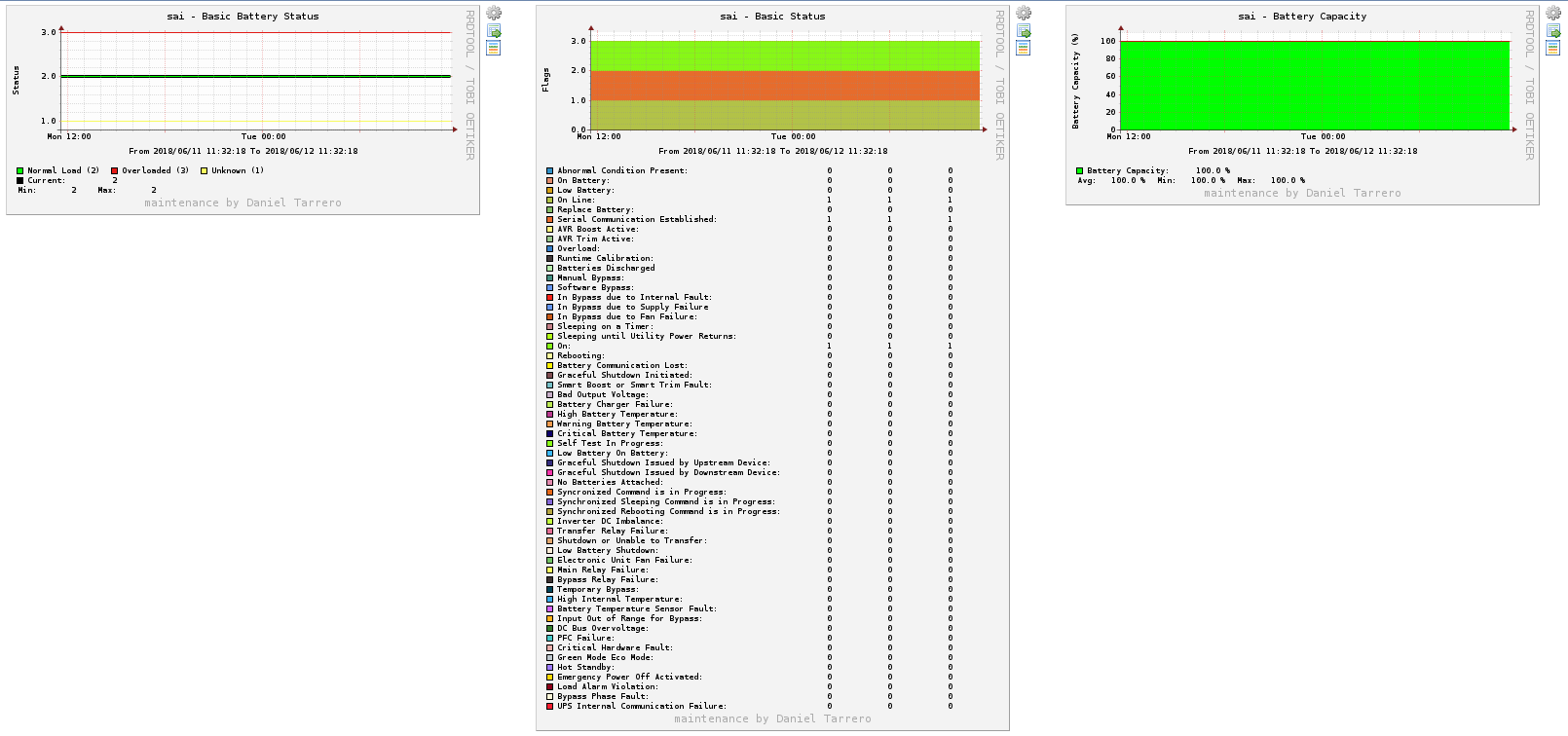Select the 'Battery Charger Failure:' entry
The height and width of the screenshot is (736, 1568).
[750, 404]
